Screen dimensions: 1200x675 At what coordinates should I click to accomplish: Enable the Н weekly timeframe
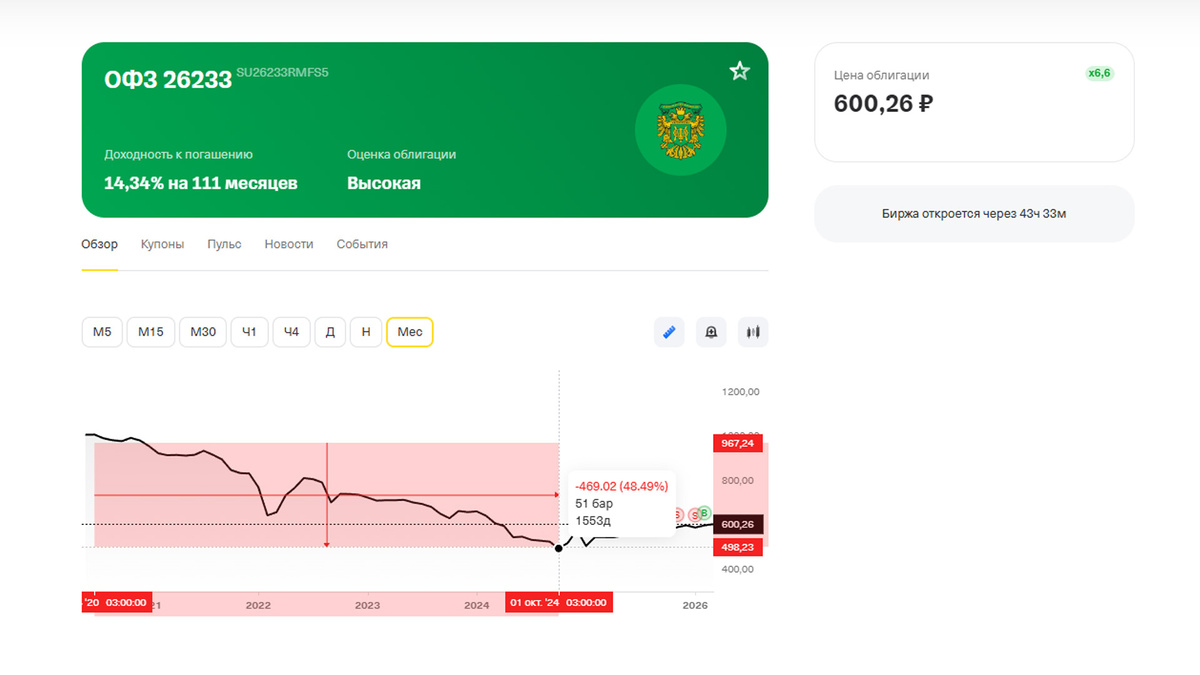click(366, 331)
